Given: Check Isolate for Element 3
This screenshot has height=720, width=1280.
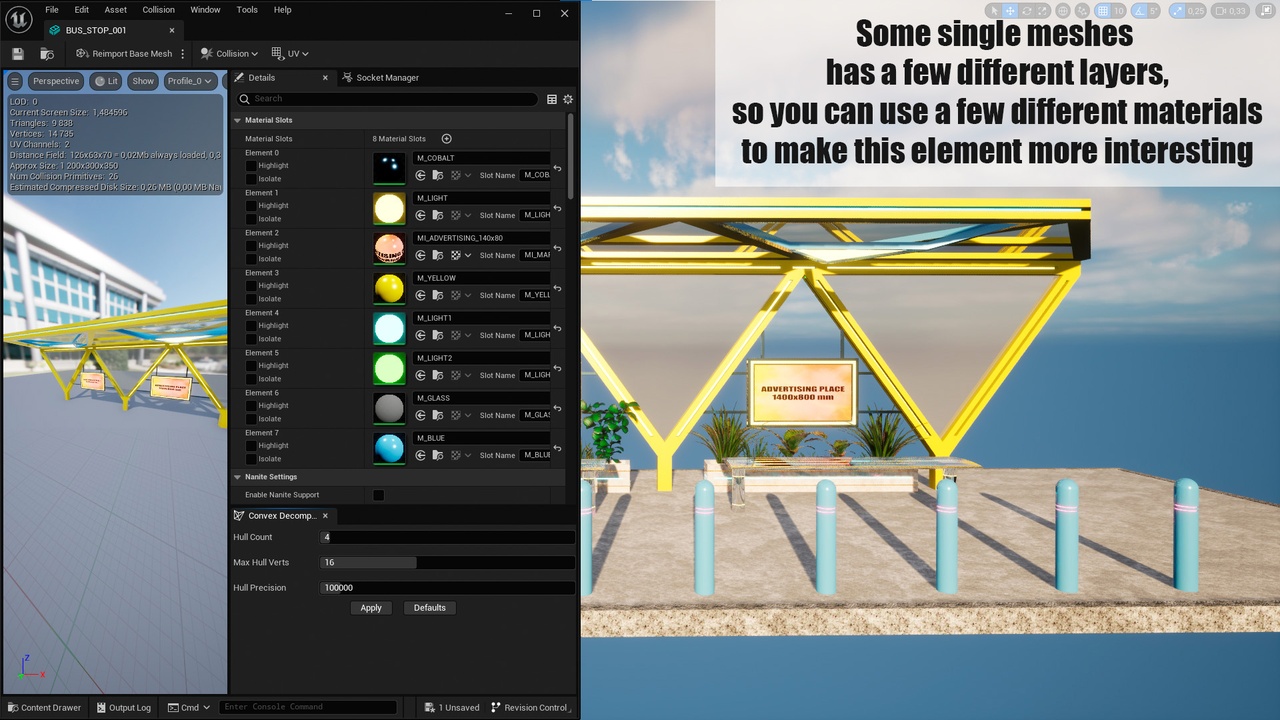Looking at the screenshot, I should (251, 299).
